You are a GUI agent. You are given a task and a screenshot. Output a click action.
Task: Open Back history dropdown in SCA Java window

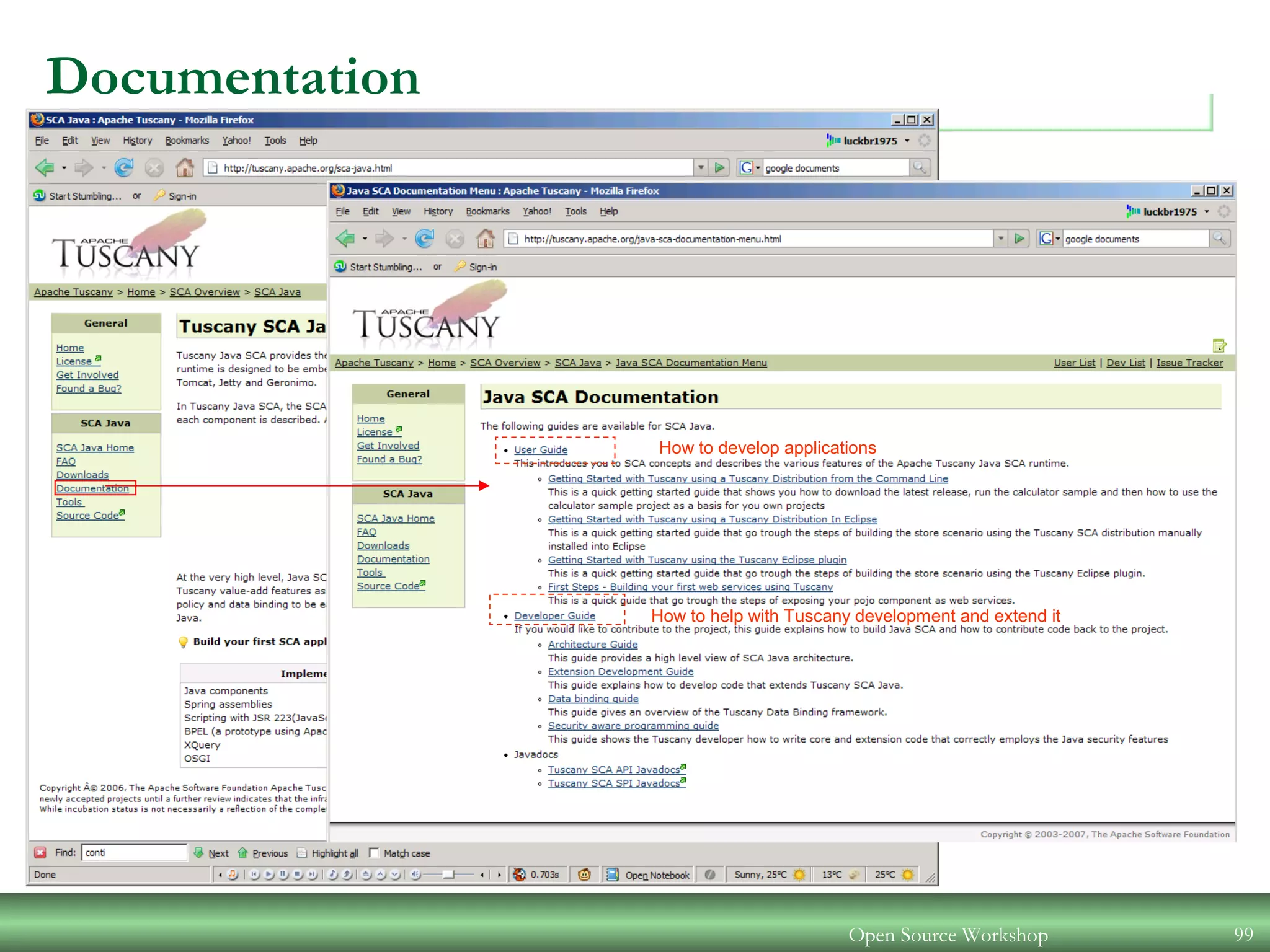(64, 168)
